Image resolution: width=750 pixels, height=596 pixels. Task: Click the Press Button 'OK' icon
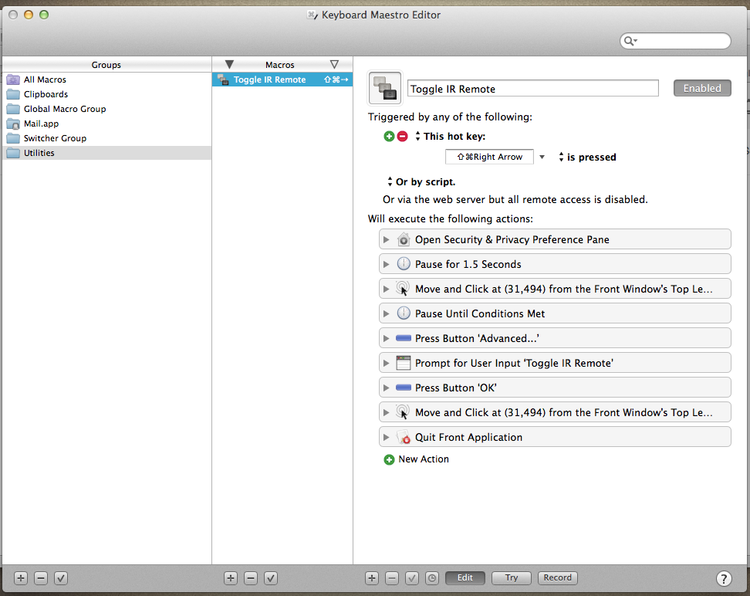tap(404, 387)
